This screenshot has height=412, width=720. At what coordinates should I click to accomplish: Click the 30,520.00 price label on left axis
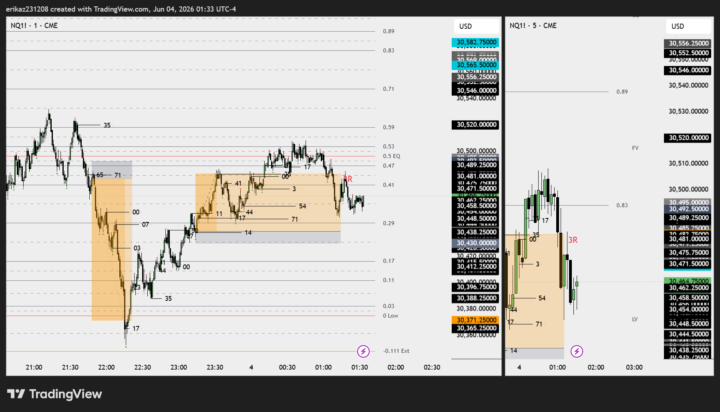475,124
